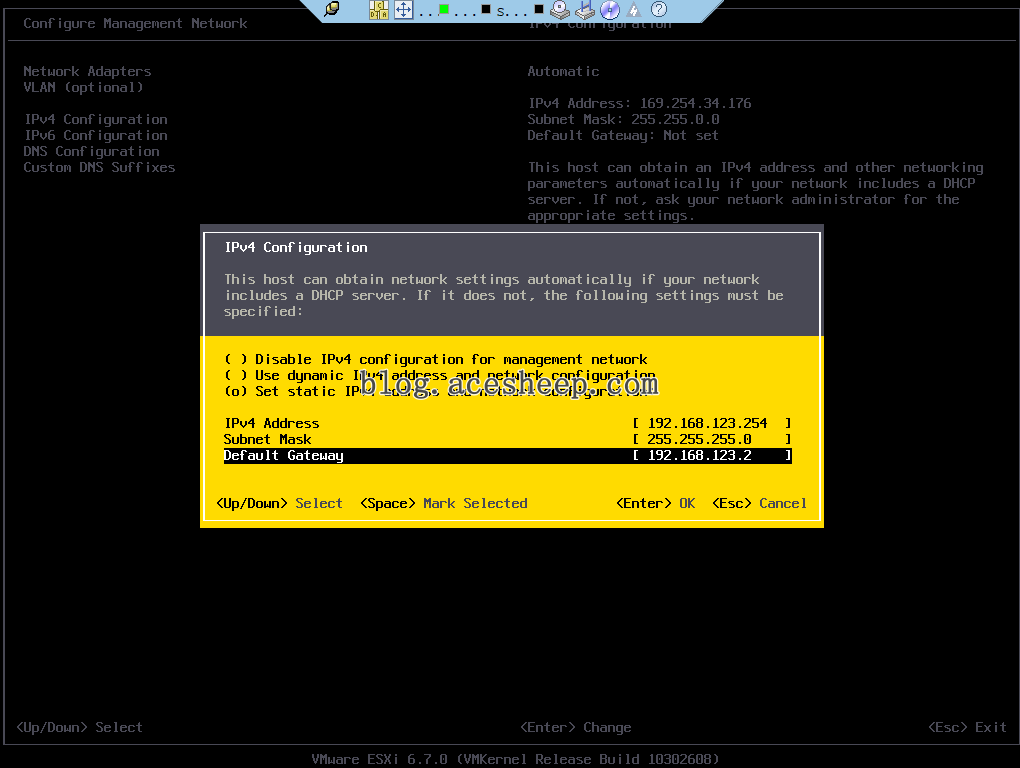Click the Subnet Mask input field

pos(710,439)
